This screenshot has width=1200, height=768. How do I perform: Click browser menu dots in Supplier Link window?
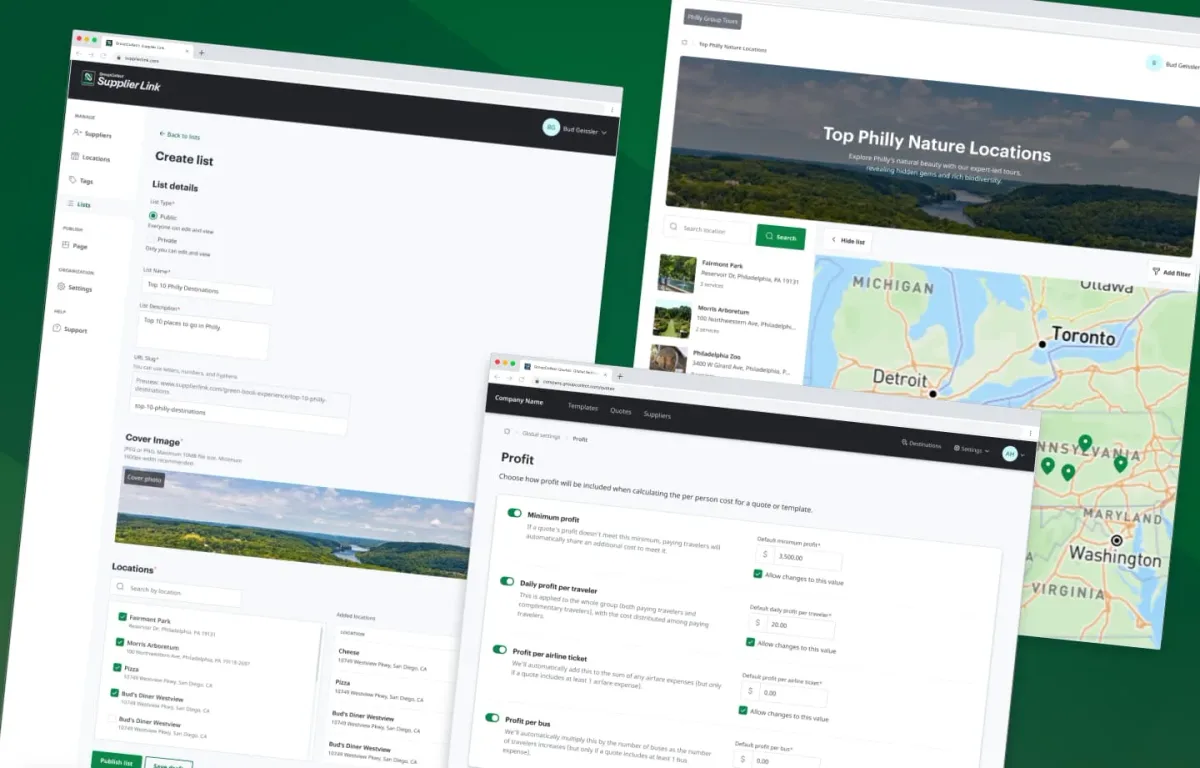point(612,109)
